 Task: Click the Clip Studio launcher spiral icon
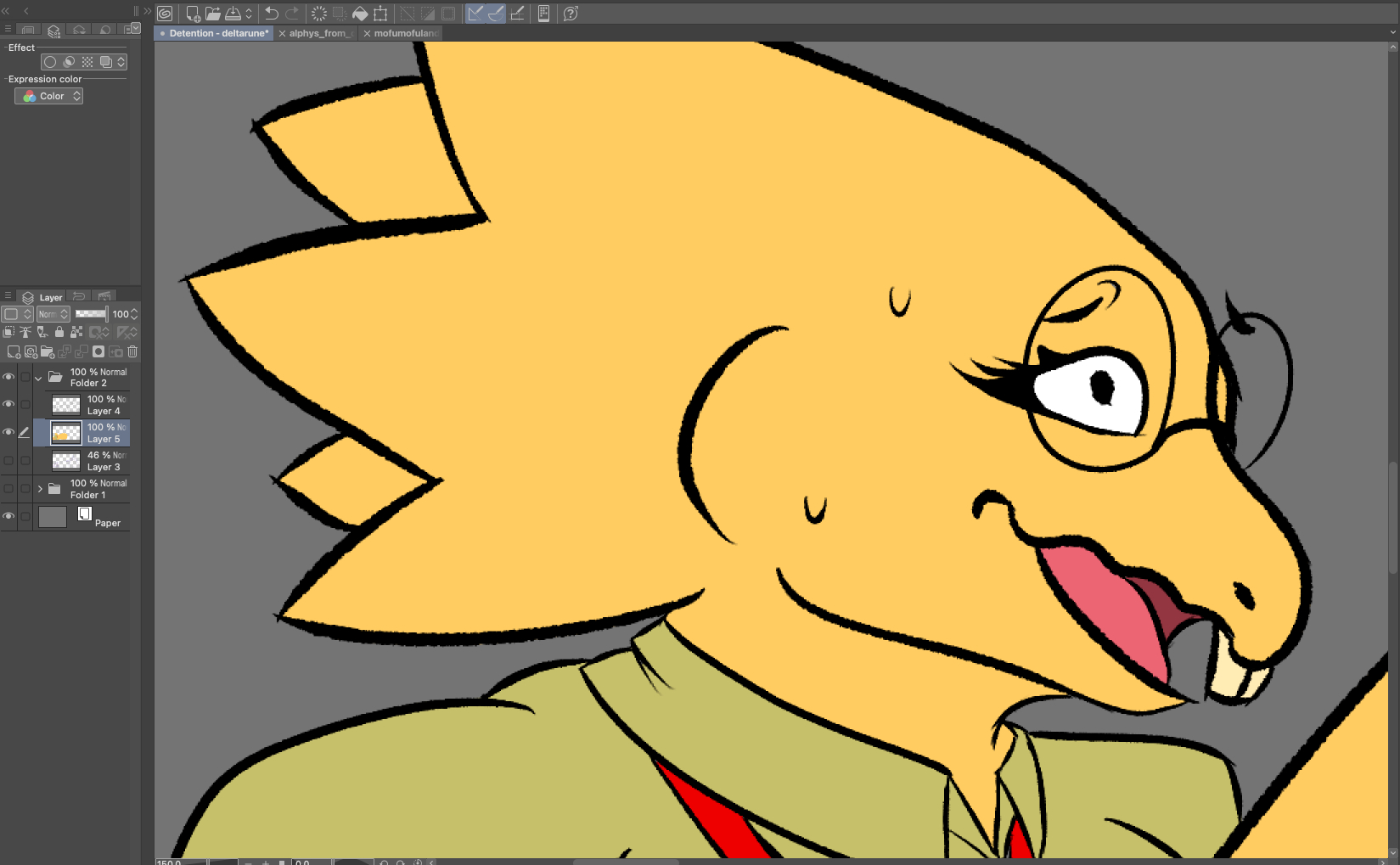(165, 14)
